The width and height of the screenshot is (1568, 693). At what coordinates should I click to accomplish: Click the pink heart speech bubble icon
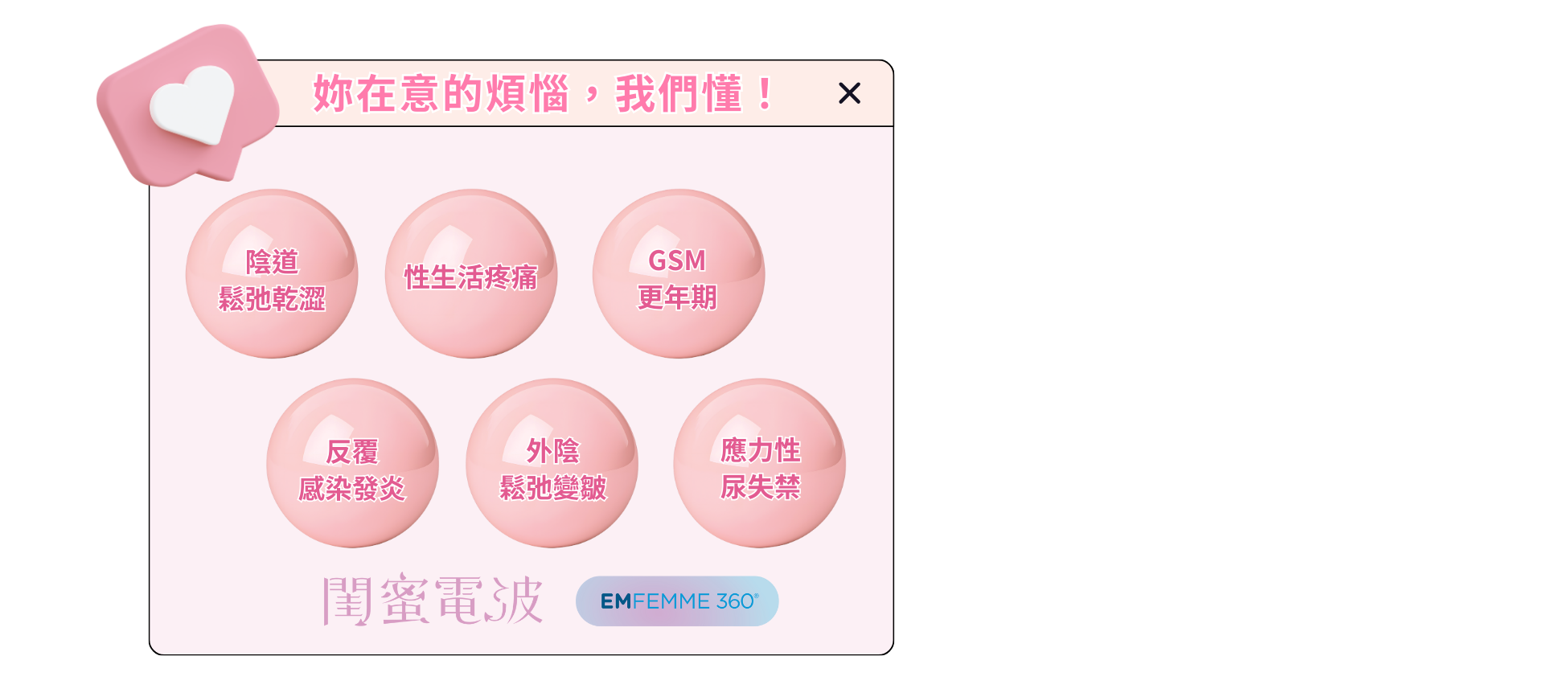[188, 105]
